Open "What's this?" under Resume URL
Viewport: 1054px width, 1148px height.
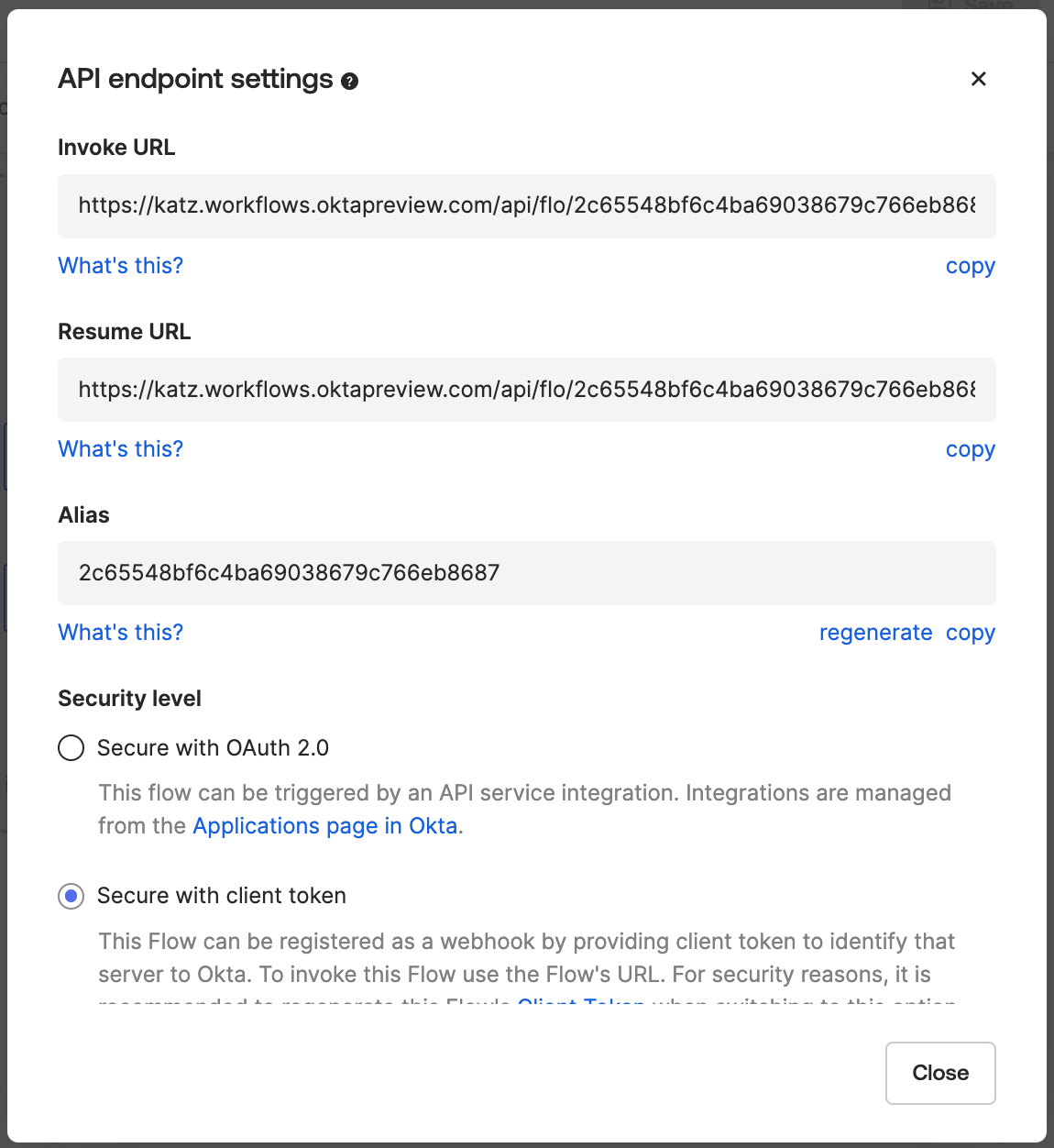121,449
